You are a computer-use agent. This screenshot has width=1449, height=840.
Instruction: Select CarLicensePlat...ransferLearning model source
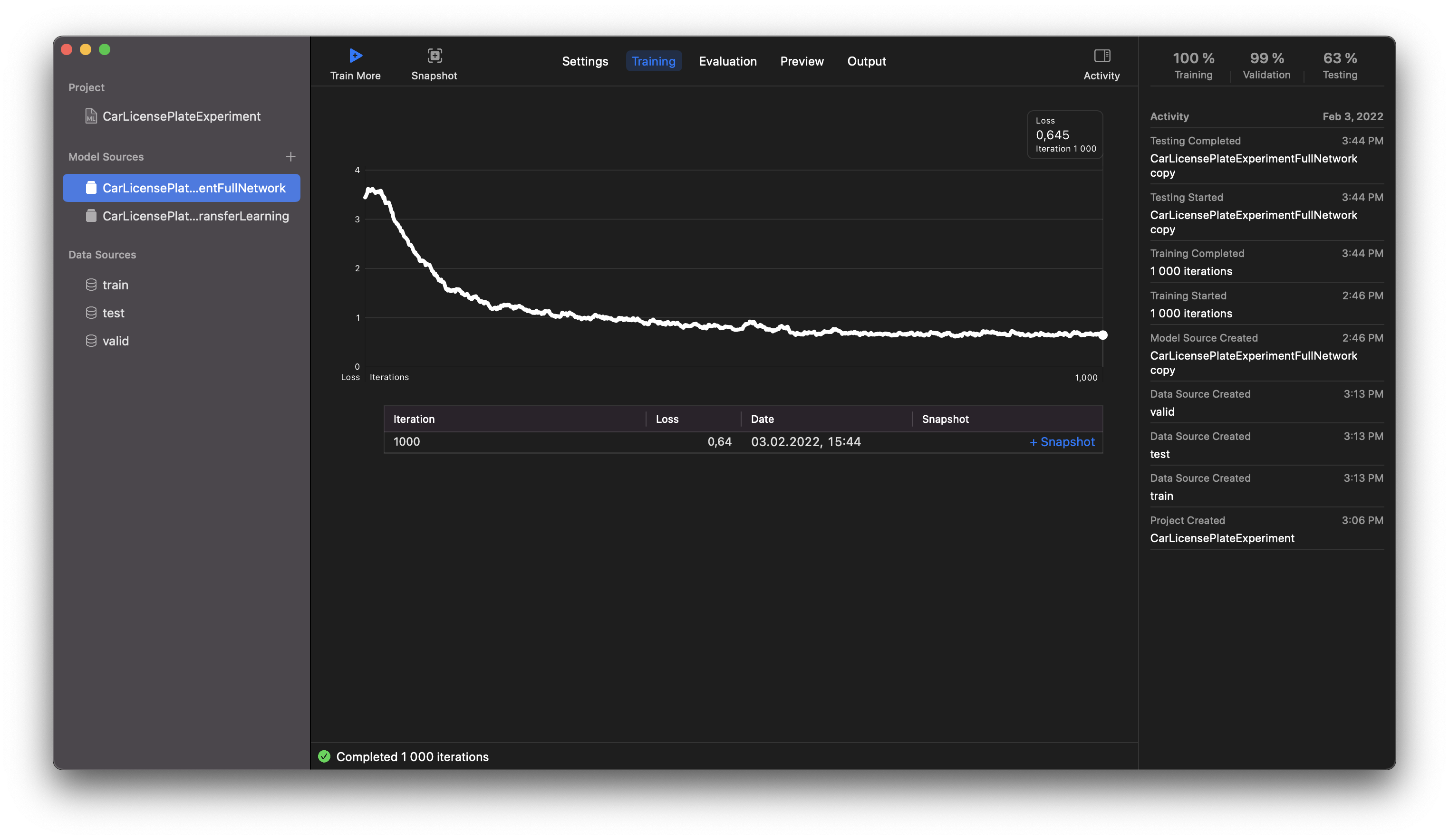(181, 216)
